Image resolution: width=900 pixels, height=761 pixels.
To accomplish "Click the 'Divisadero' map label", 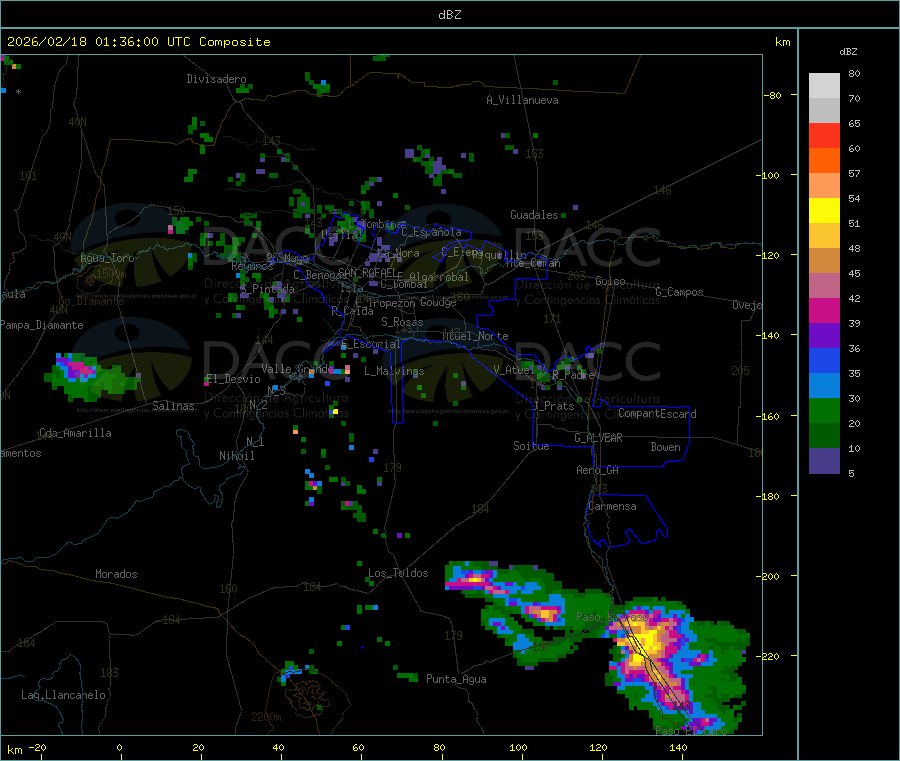I will [216, 79].
